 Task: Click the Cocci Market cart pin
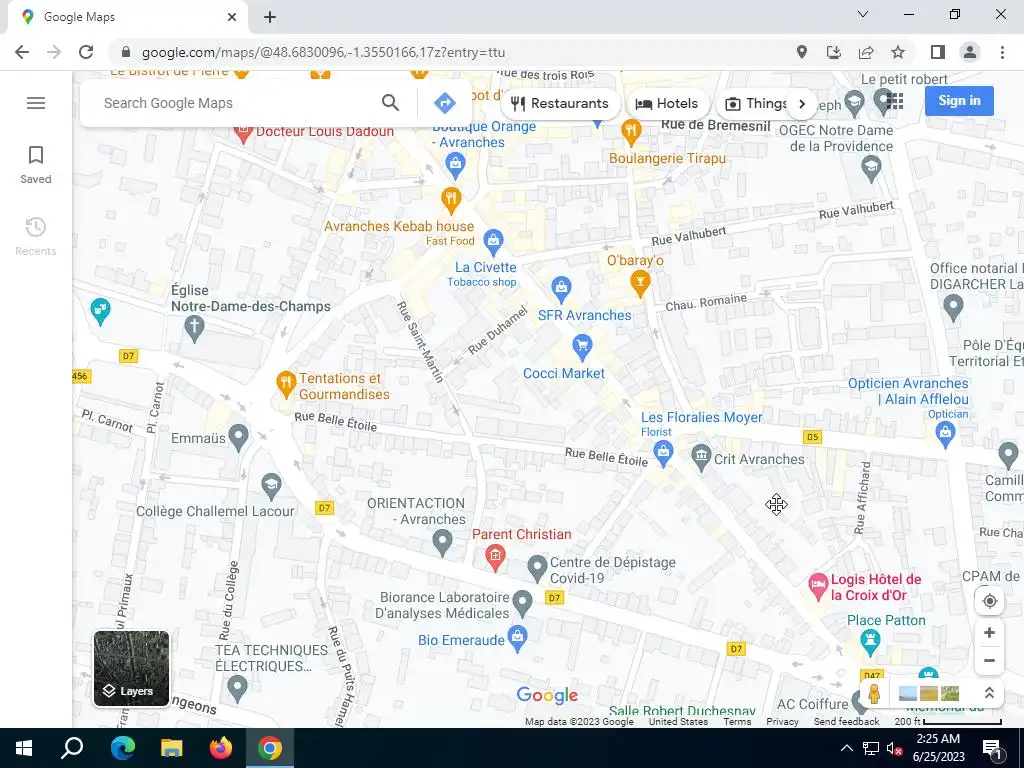[582, 347]
